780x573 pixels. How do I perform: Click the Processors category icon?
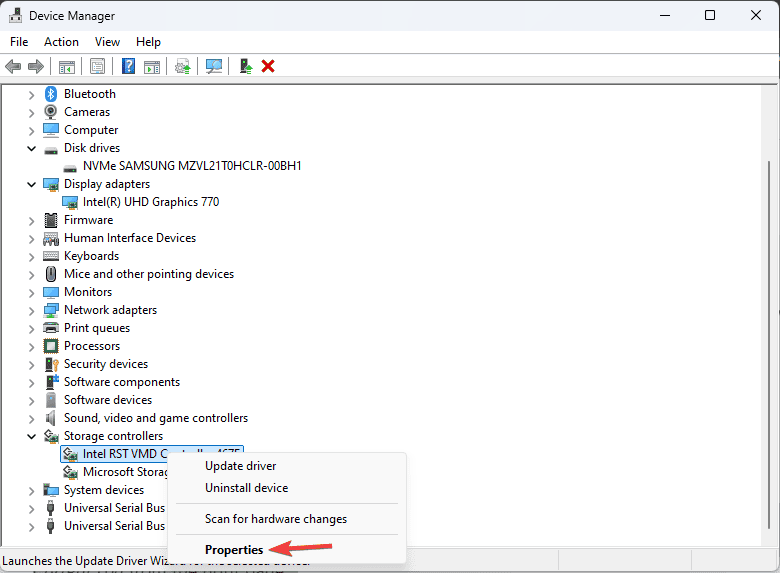pyautogui.click(x=51, y=346)
